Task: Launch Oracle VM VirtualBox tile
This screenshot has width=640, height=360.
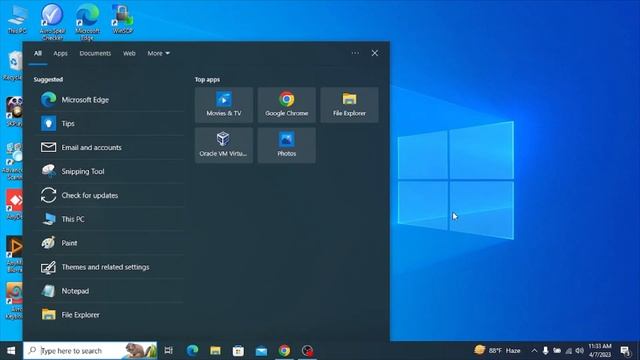Action: (x=224, y=145)
